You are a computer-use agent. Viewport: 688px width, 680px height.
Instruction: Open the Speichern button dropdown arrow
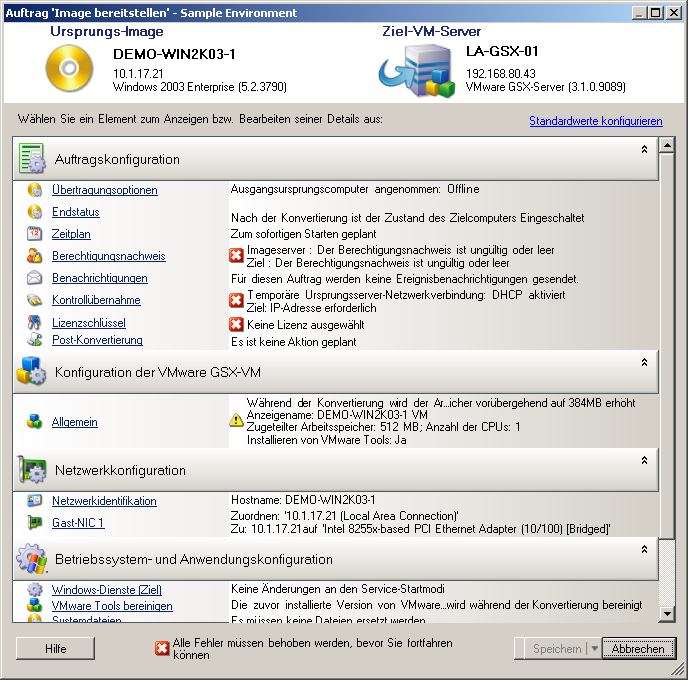(x=594, y=648)
